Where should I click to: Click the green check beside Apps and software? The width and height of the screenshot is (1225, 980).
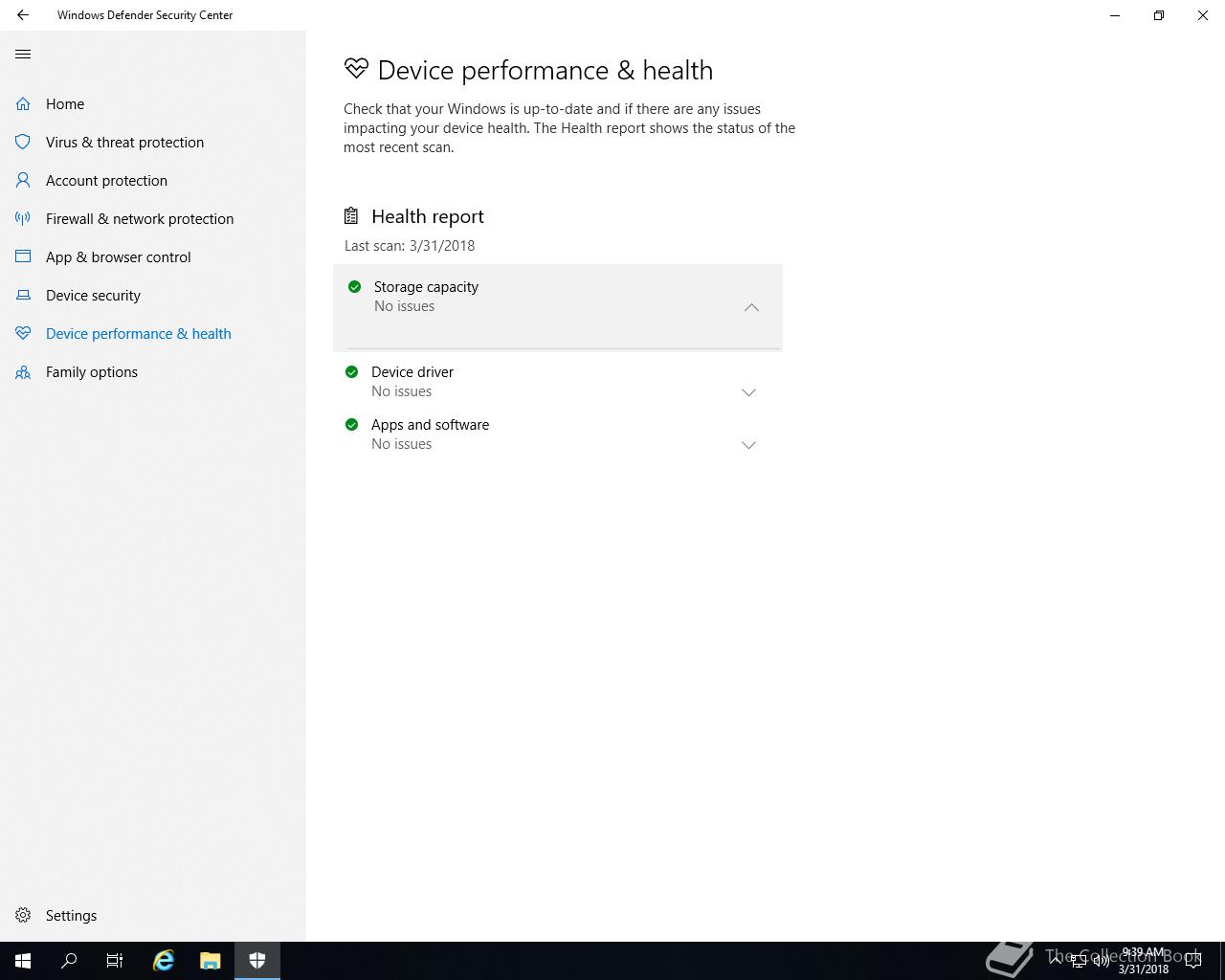351,424
